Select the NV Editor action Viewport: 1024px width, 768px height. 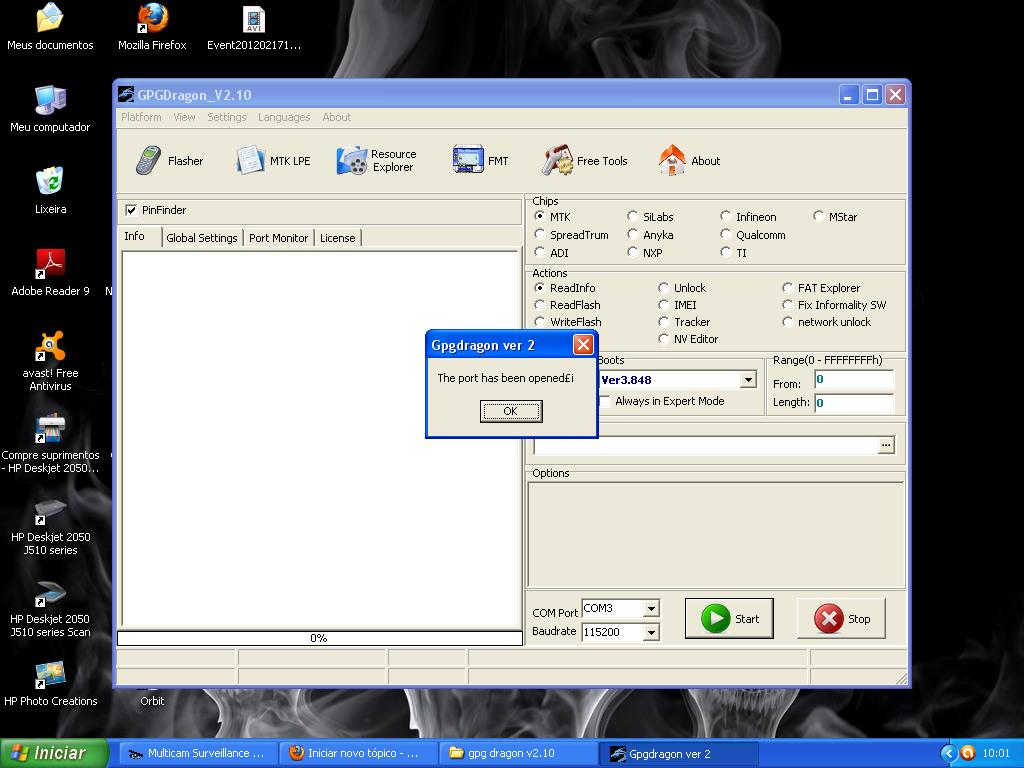click(x=664, y=338)
